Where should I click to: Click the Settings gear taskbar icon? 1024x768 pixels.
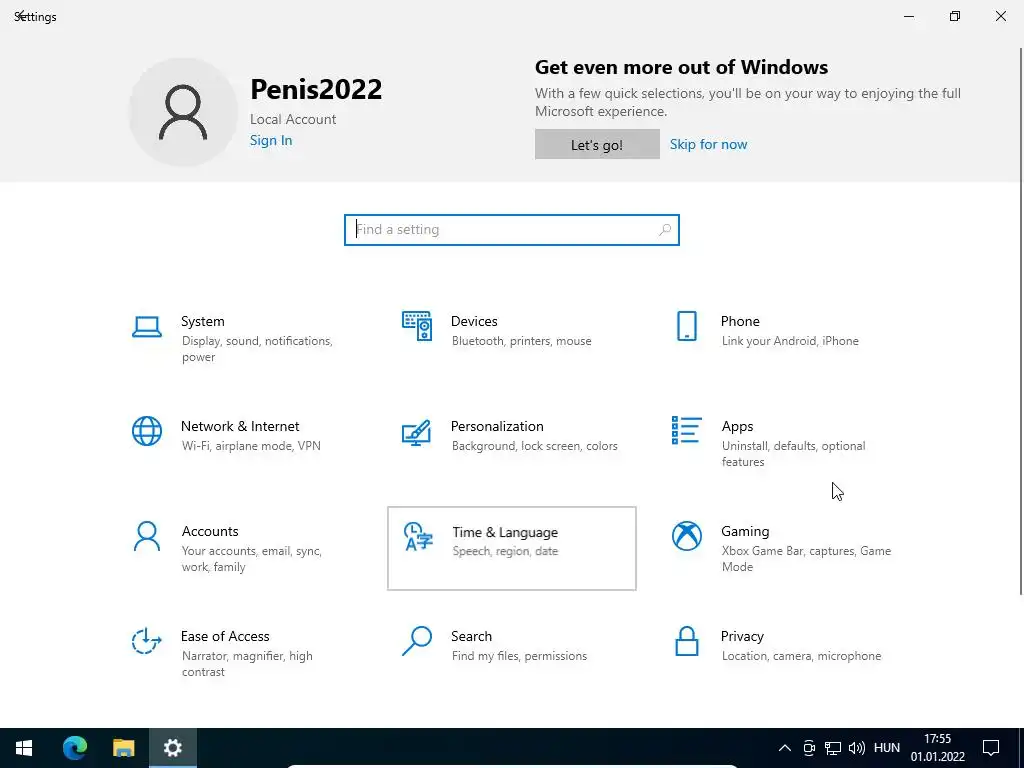tap(172, 748)
